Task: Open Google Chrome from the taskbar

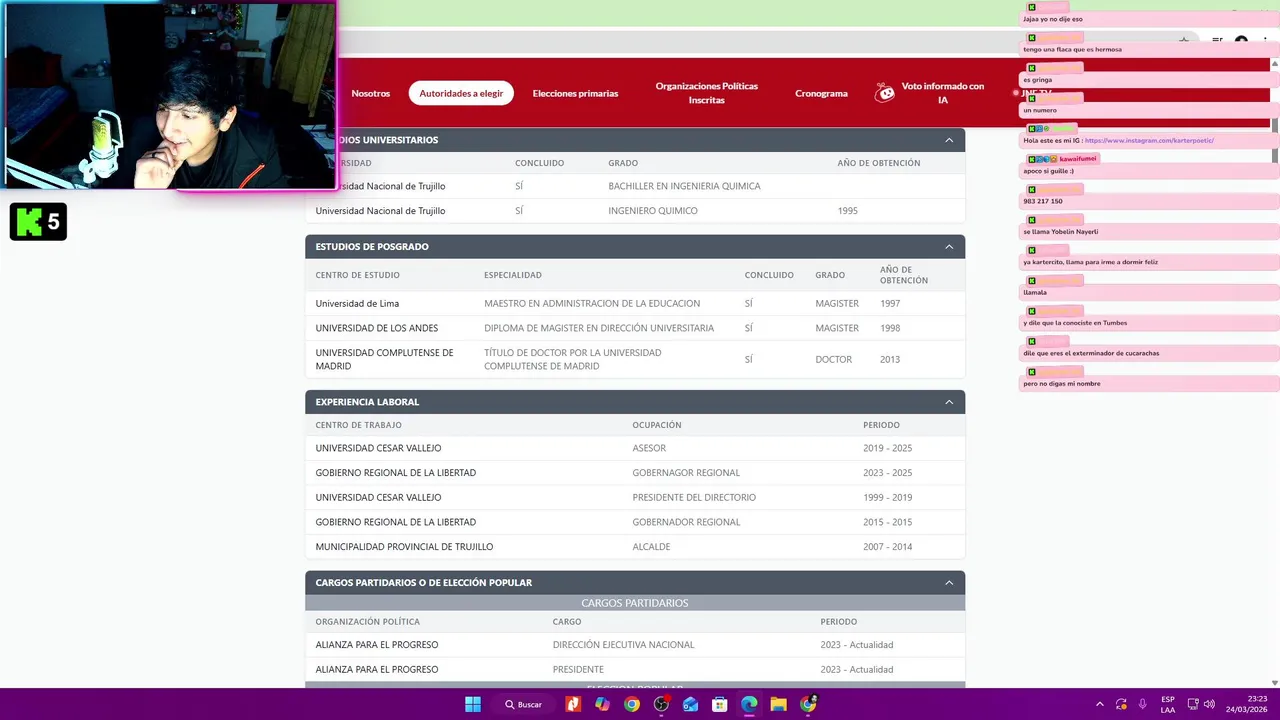Action: (632, 704)
